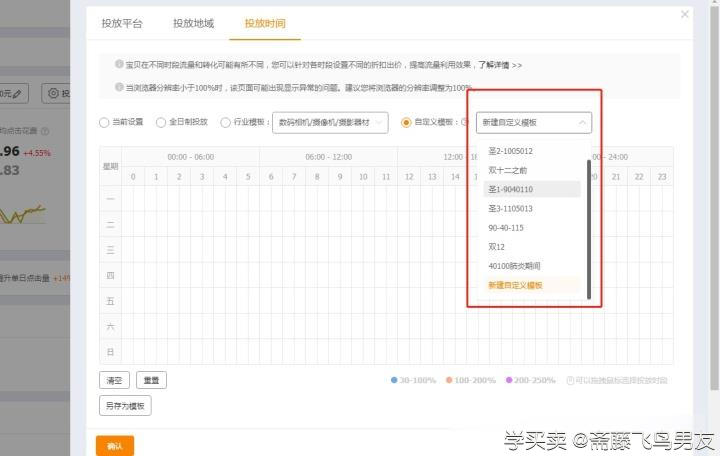Click the chevron arrow of the custom template dropdown

coord(582,123)
